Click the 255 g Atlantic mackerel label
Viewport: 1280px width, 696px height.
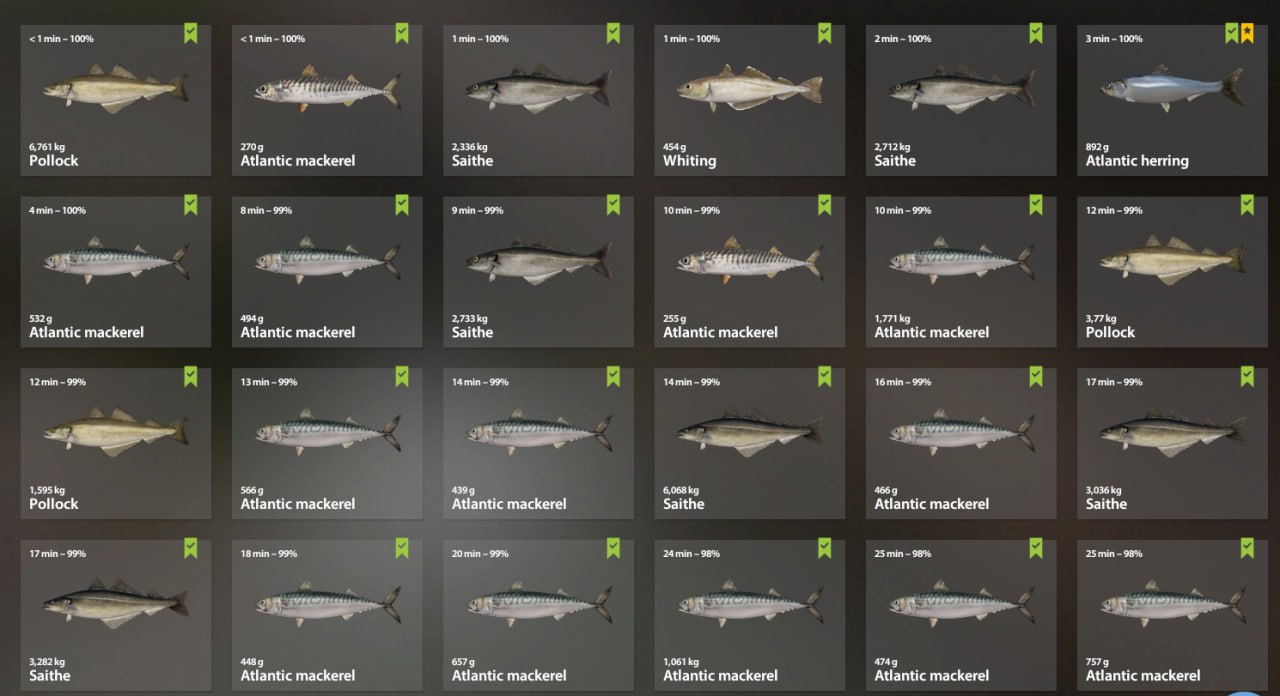click(x=720, y=332)
